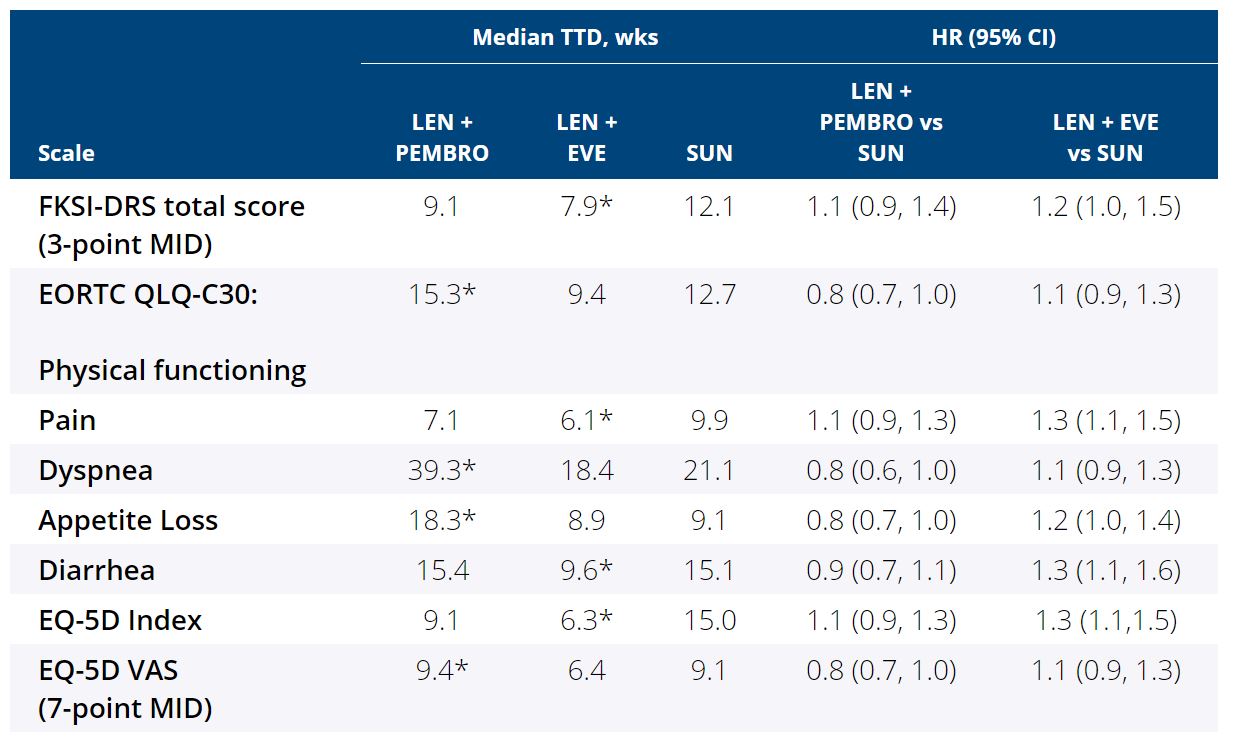Select the EORTC QLQ-C30 row label
The image size is (1233, 744).
pyautogui.click(x=148, y=295)
